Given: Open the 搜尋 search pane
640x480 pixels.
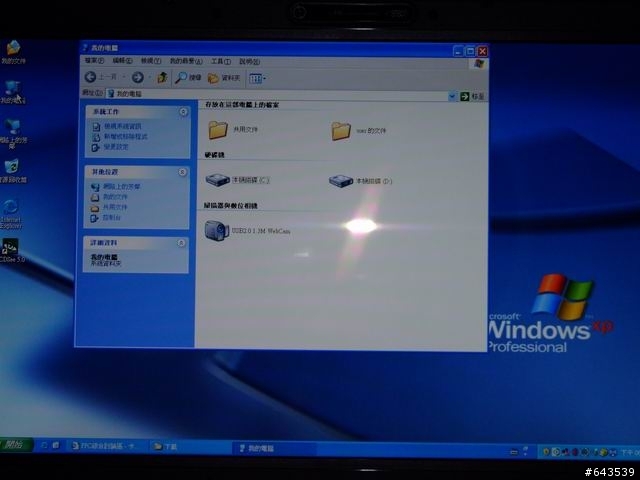Looking at the screenshot, I should coord(188,78).
